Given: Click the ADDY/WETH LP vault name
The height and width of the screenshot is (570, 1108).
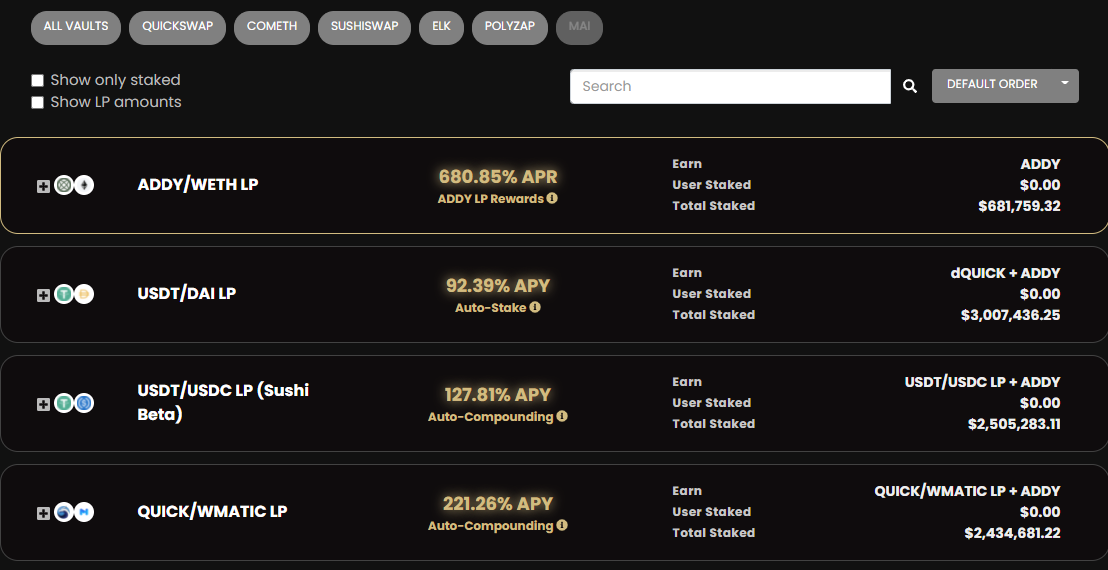Looking at the screenshot, I should [198, 185].
